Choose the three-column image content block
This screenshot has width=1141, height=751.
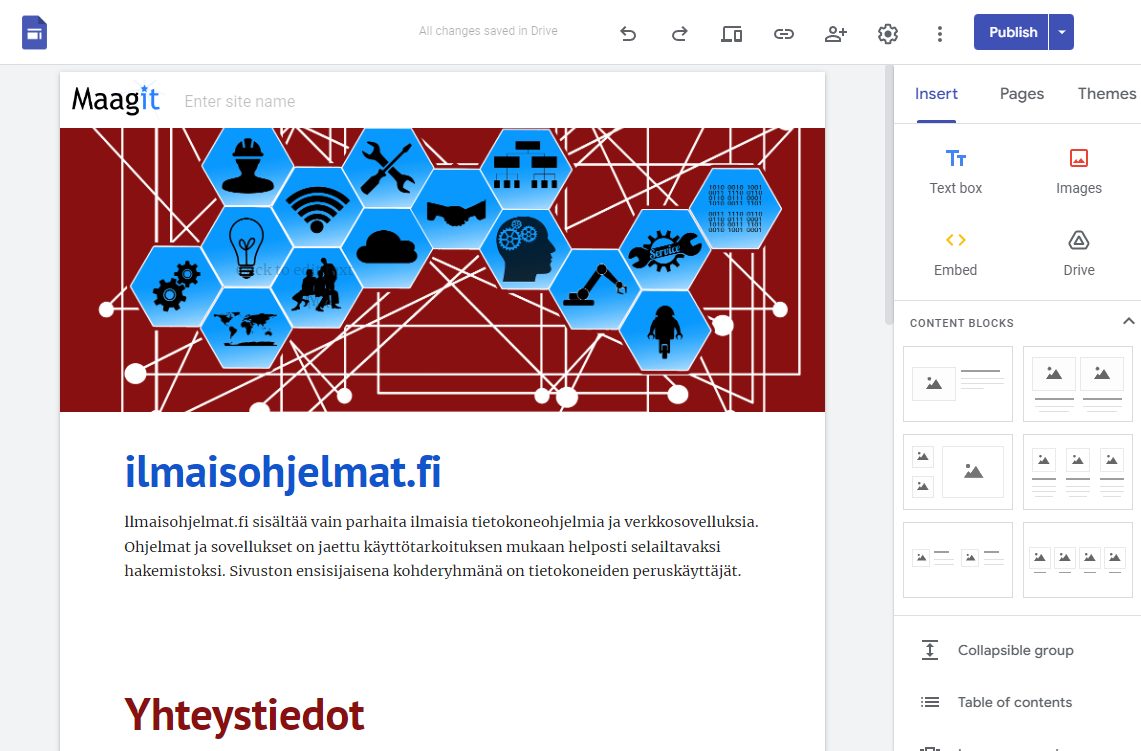(1078, 472)
